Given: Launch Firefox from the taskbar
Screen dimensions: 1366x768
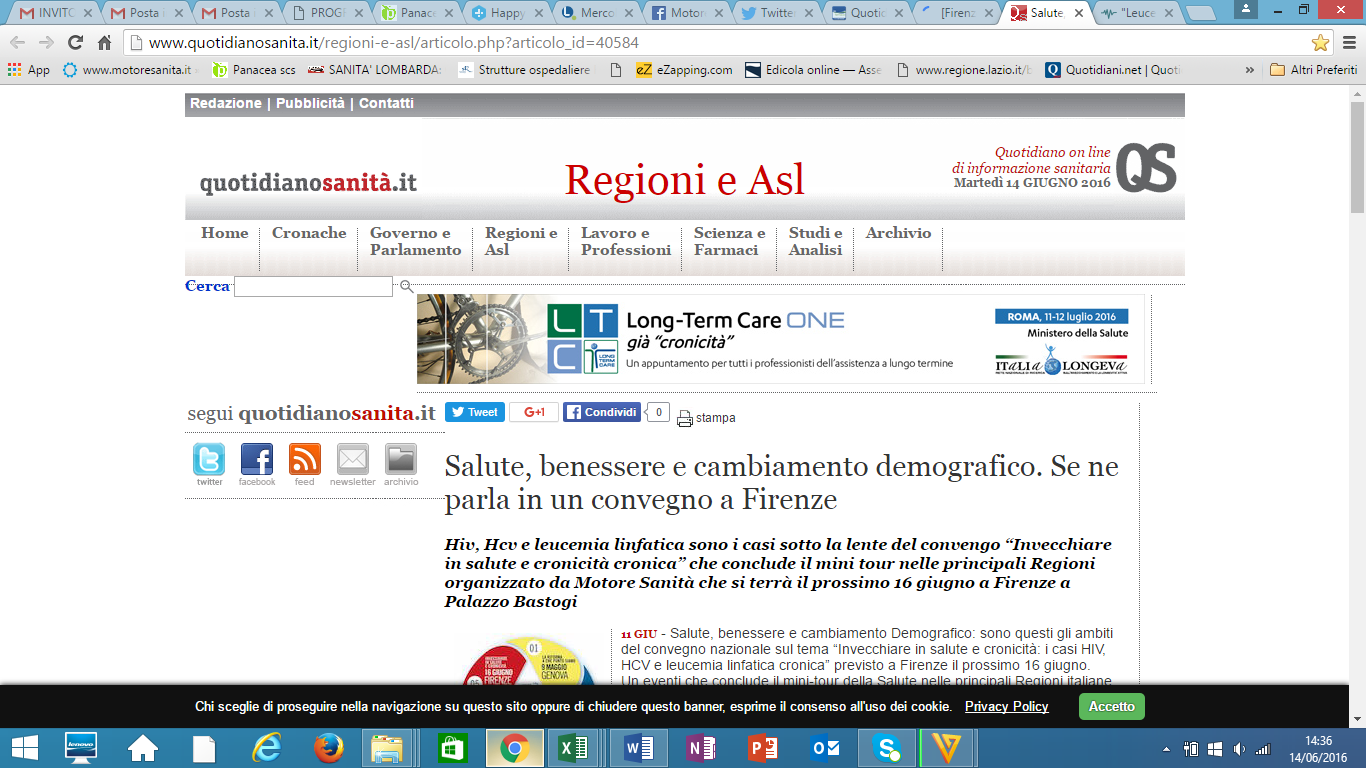Looking at the screenshot, I should (327, 748).
